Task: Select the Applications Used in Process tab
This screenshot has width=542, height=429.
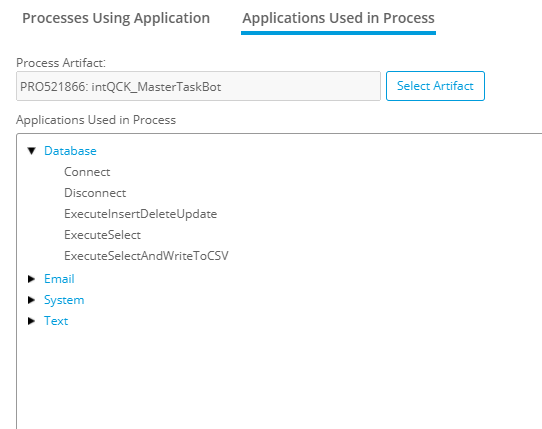Action: [x=338, y=18]
